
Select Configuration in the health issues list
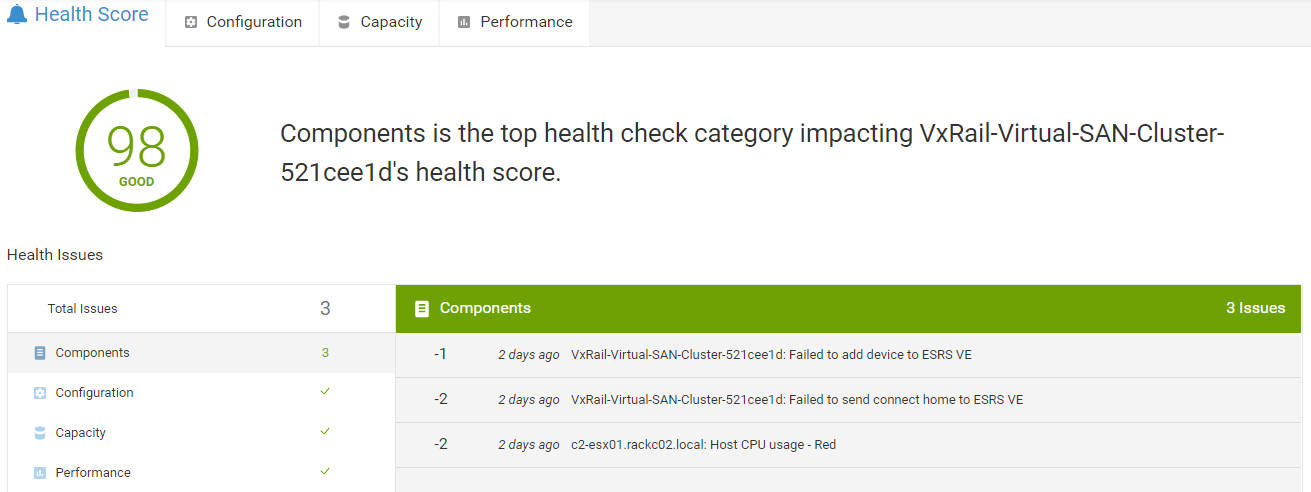94,393
